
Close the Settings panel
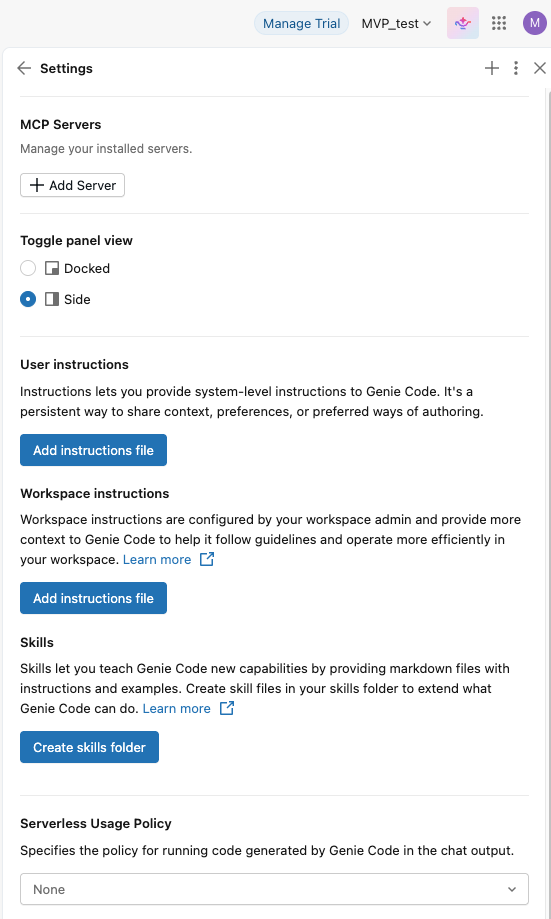pos(540,68)
